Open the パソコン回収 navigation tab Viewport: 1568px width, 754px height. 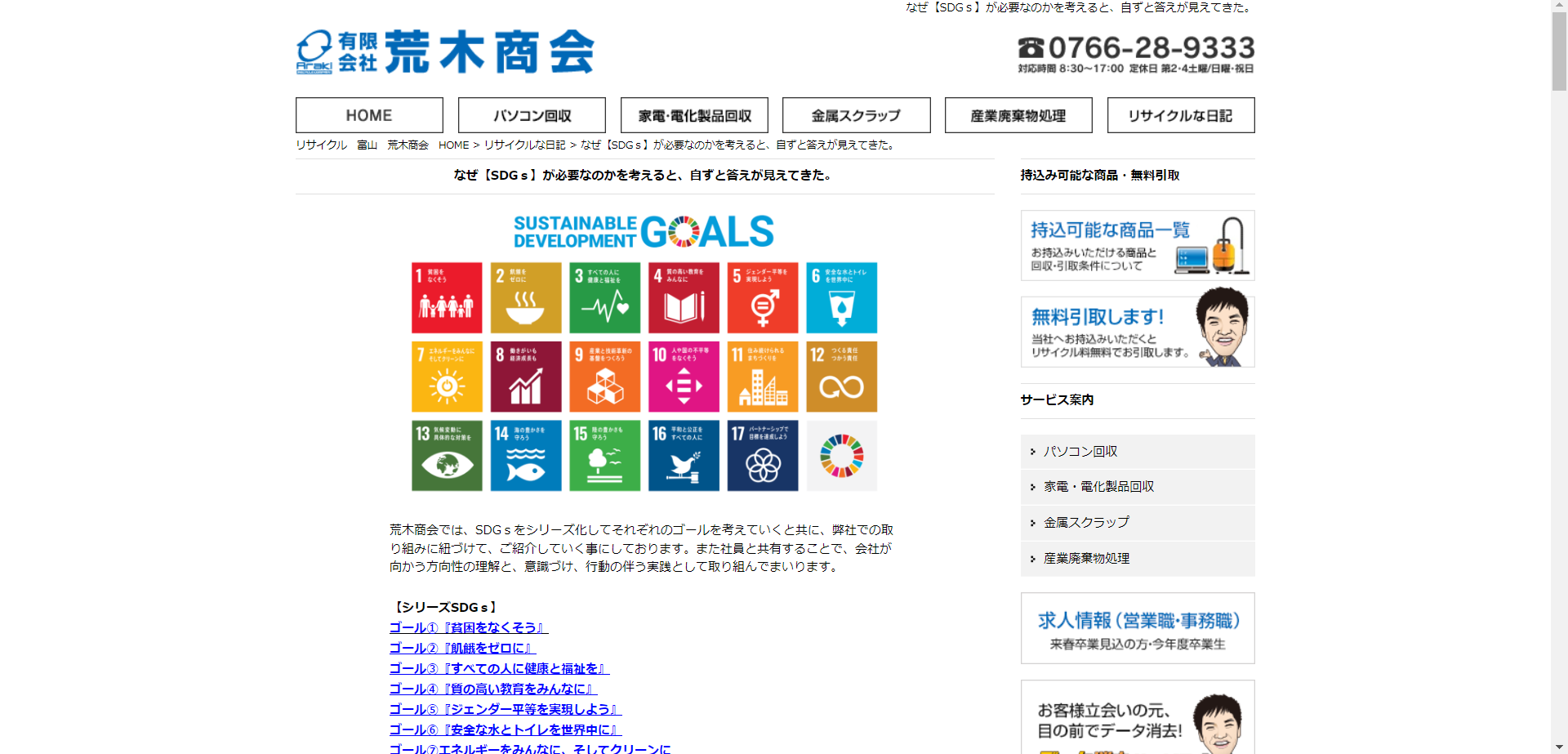click(x=532, y=115)
